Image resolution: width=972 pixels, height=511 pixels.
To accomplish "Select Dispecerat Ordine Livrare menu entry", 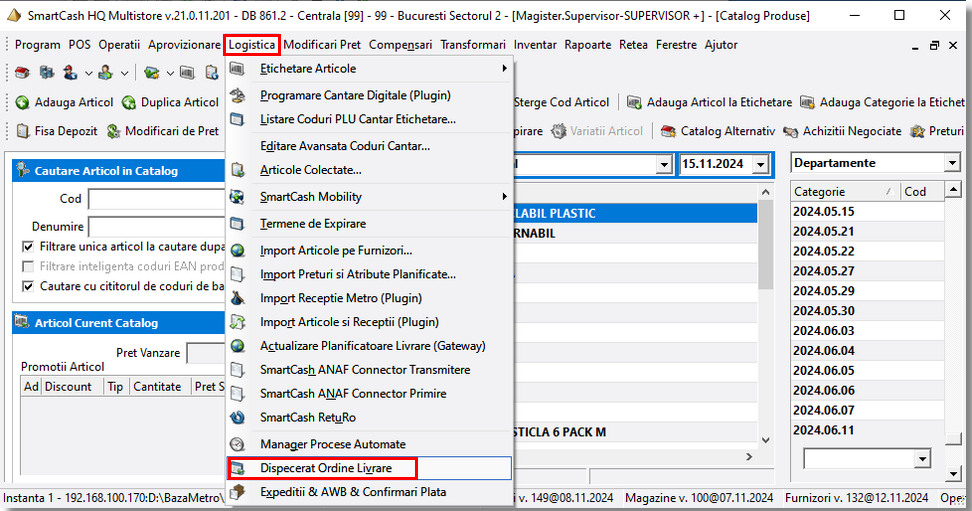I will click(369, 468).
